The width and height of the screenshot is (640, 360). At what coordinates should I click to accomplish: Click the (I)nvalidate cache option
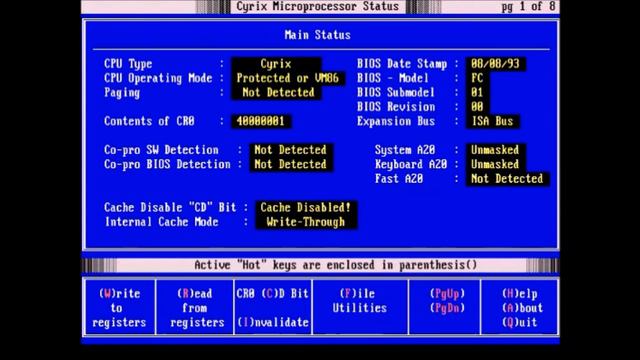(x=272, y=322)
